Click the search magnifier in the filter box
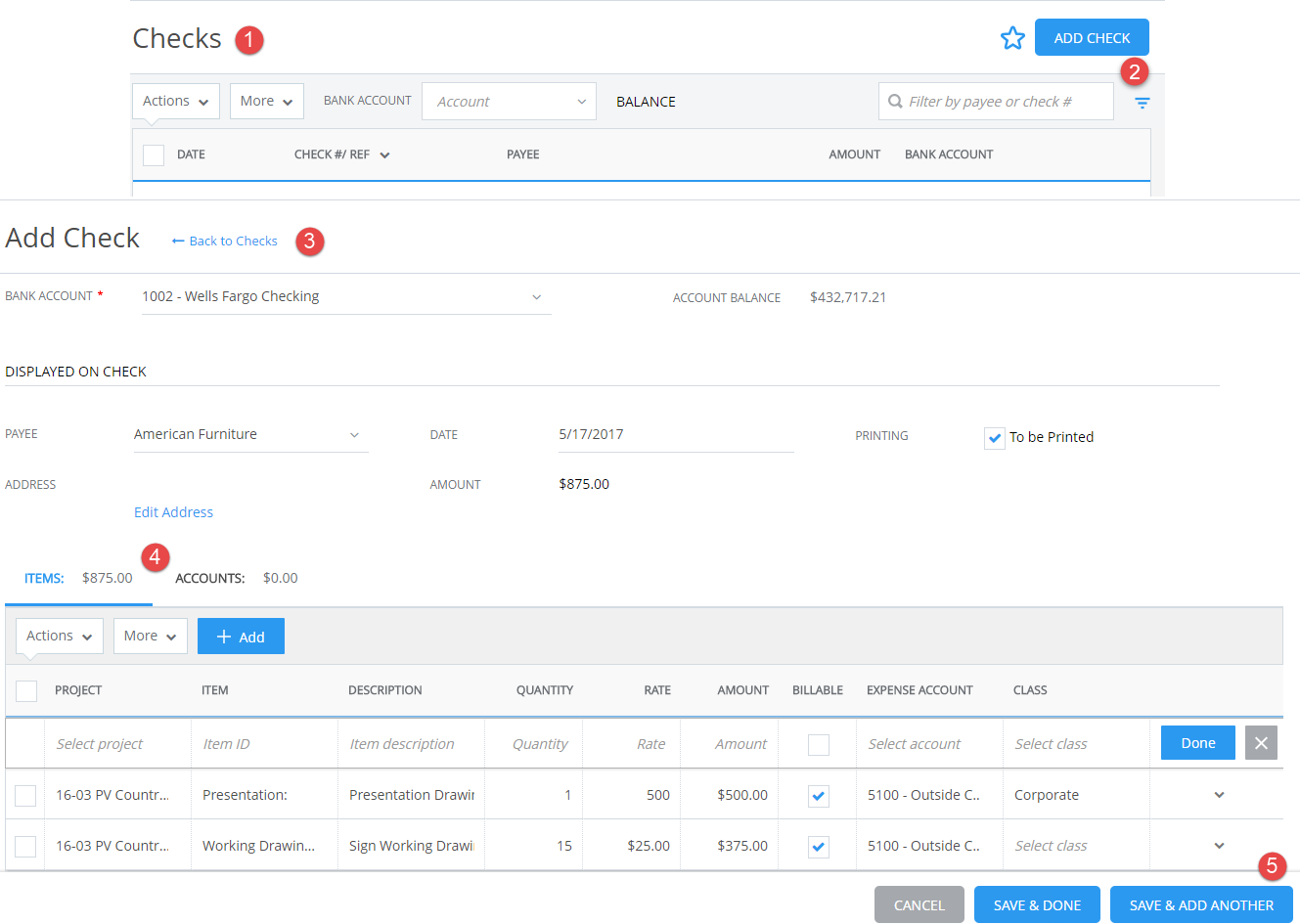1300x924 pixels. (x=895, y=101)
